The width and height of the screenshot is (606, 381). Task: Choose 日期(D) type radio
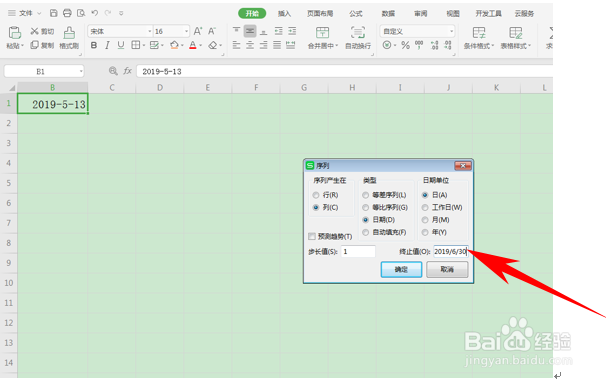[x=366, y=220]
